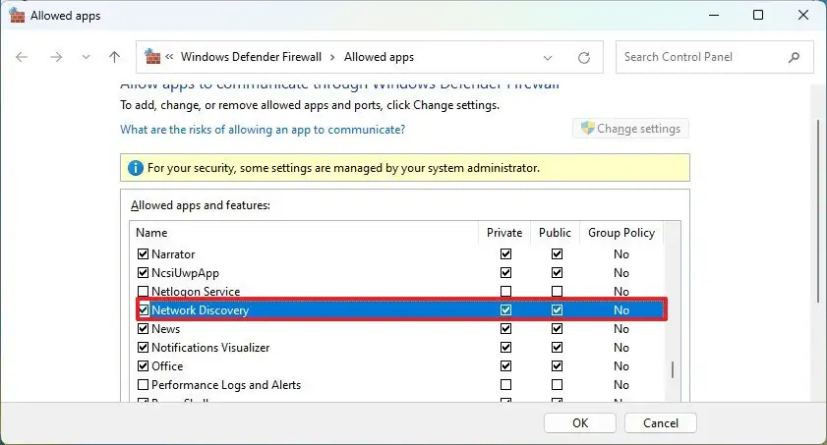Enable the Netlogon Service Private checkbox

[x=505, y=292]
